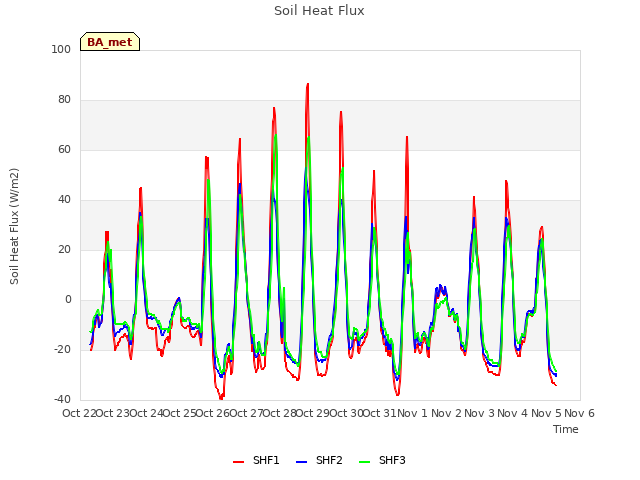Click the Nov 6 x-axis date label
The width and height of the screenshot is (640, 480).
coord(579,413)
